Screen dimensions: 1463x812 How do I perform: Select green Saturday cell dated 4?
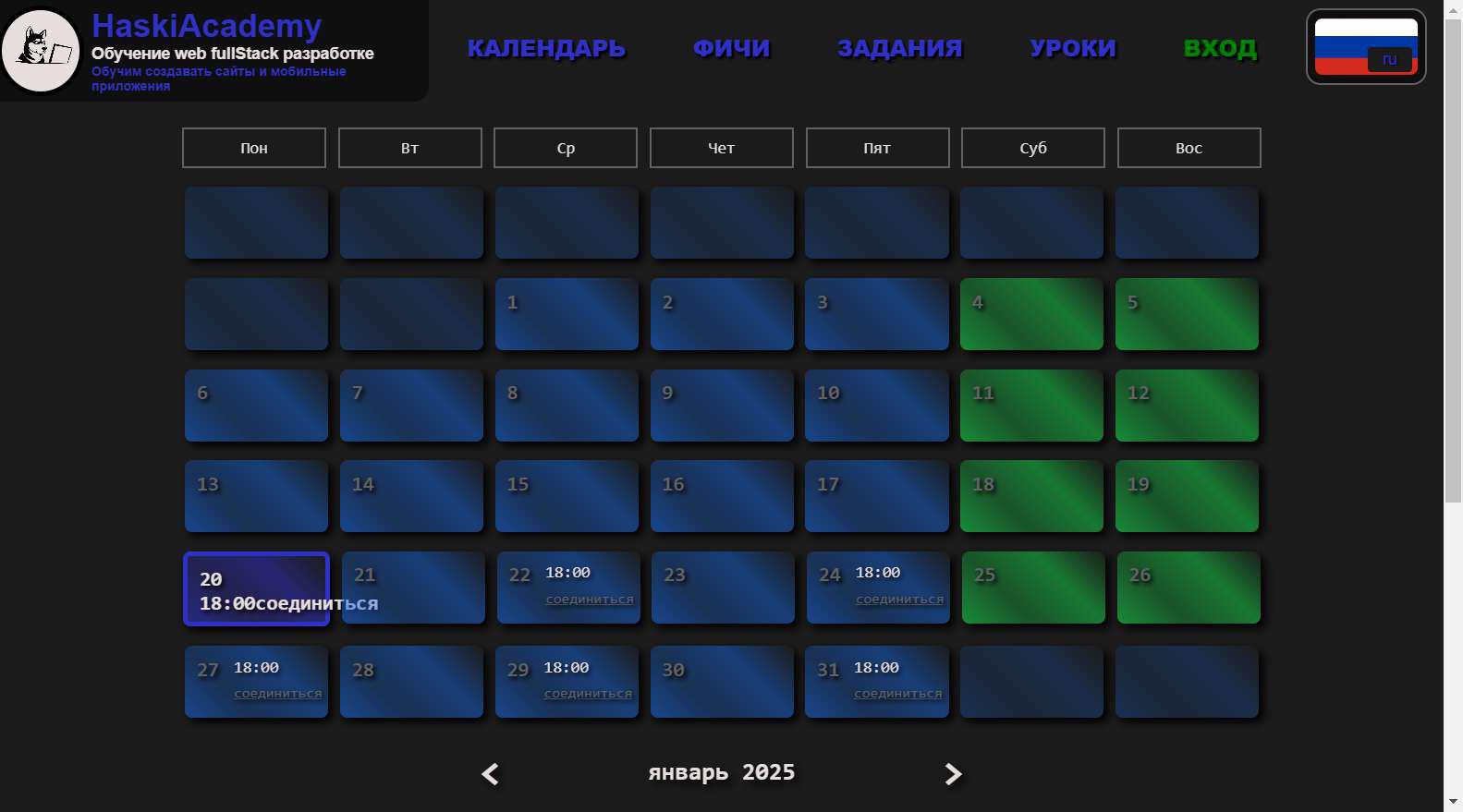click(x=1031, y=314)
